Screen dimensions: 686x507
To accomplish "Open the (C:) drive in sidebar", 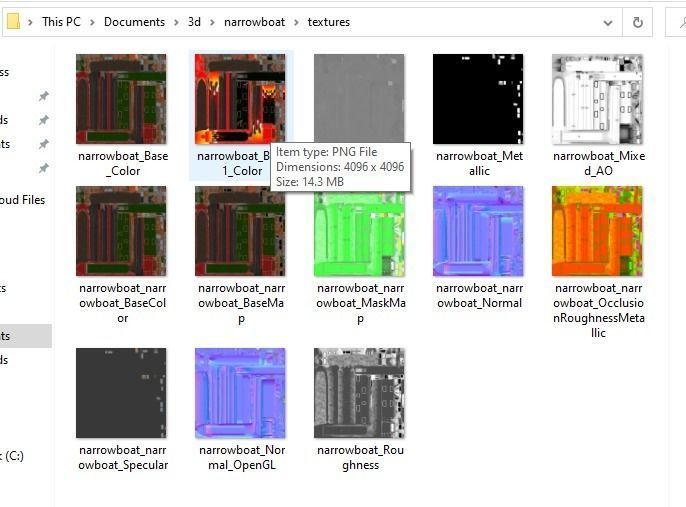I will pos(12,456).
